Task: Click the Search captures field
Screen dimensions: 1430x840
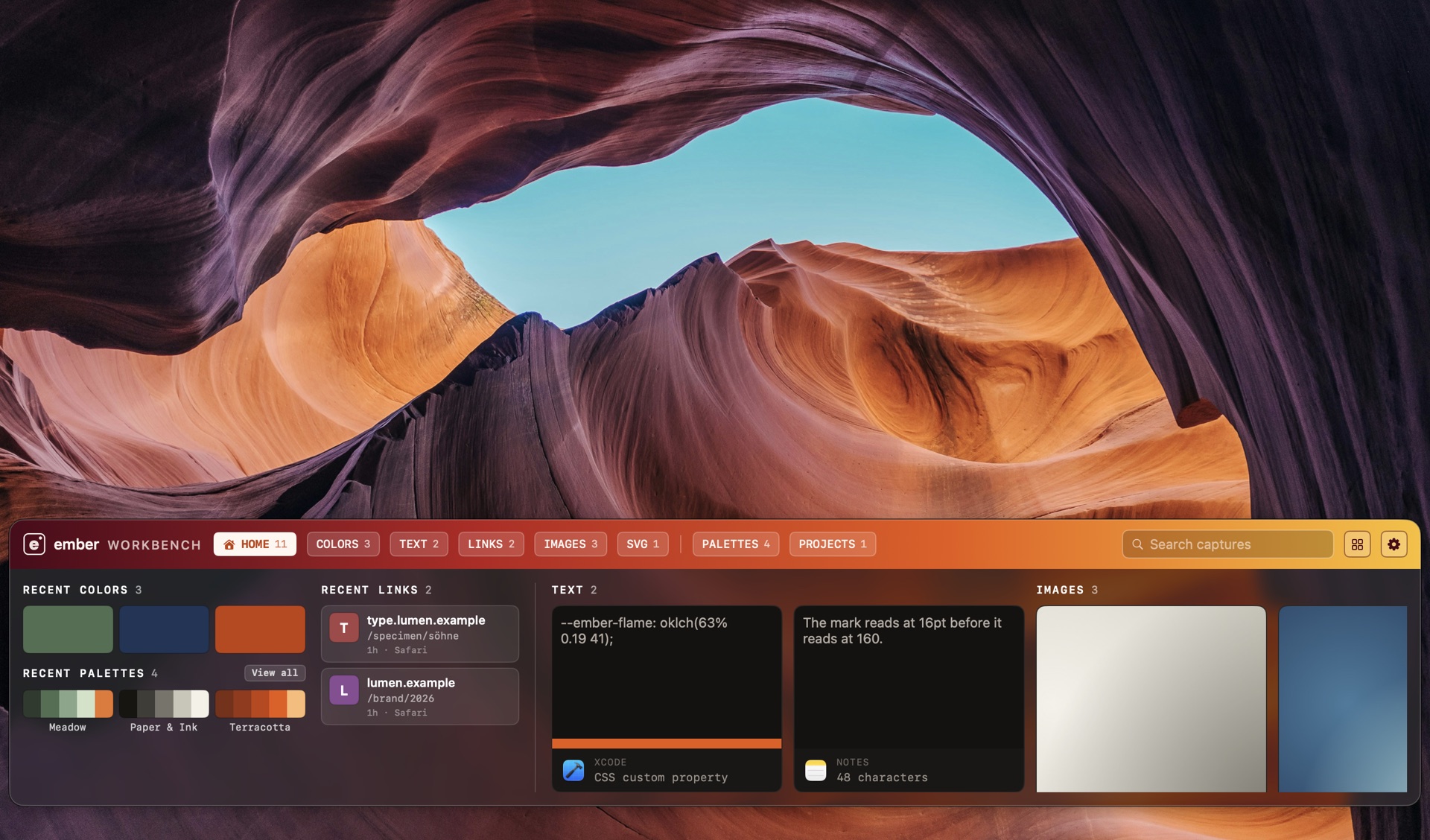Action: [x=1227, y=544]
